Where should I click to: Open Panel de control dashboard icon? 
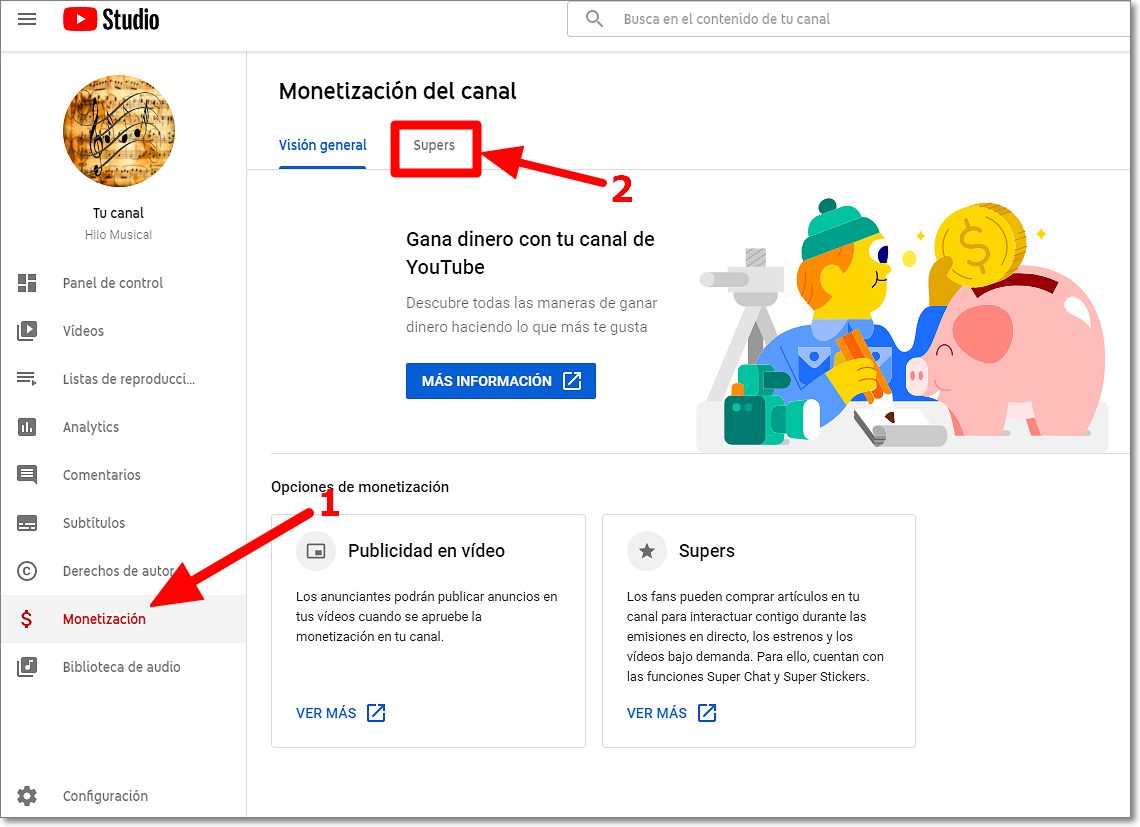(x=27, y=283)
